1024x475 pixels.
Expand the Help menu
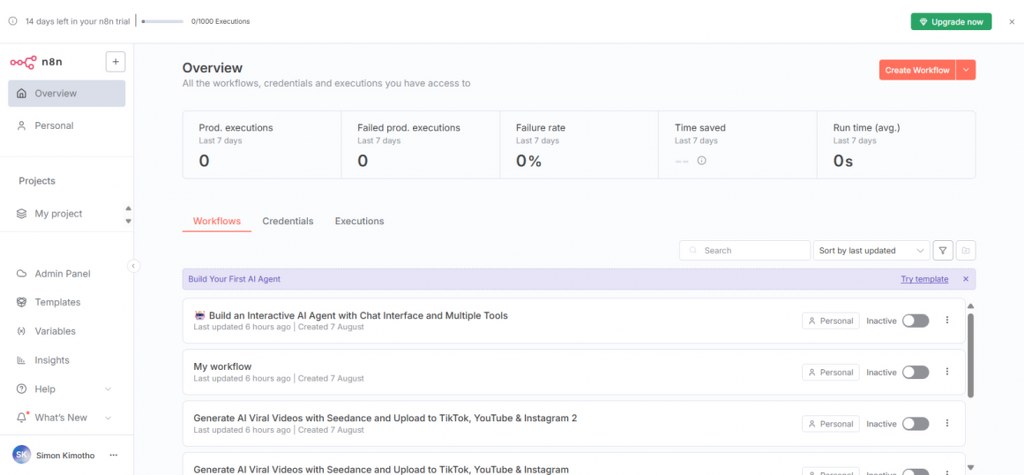(x=67, y=389)
